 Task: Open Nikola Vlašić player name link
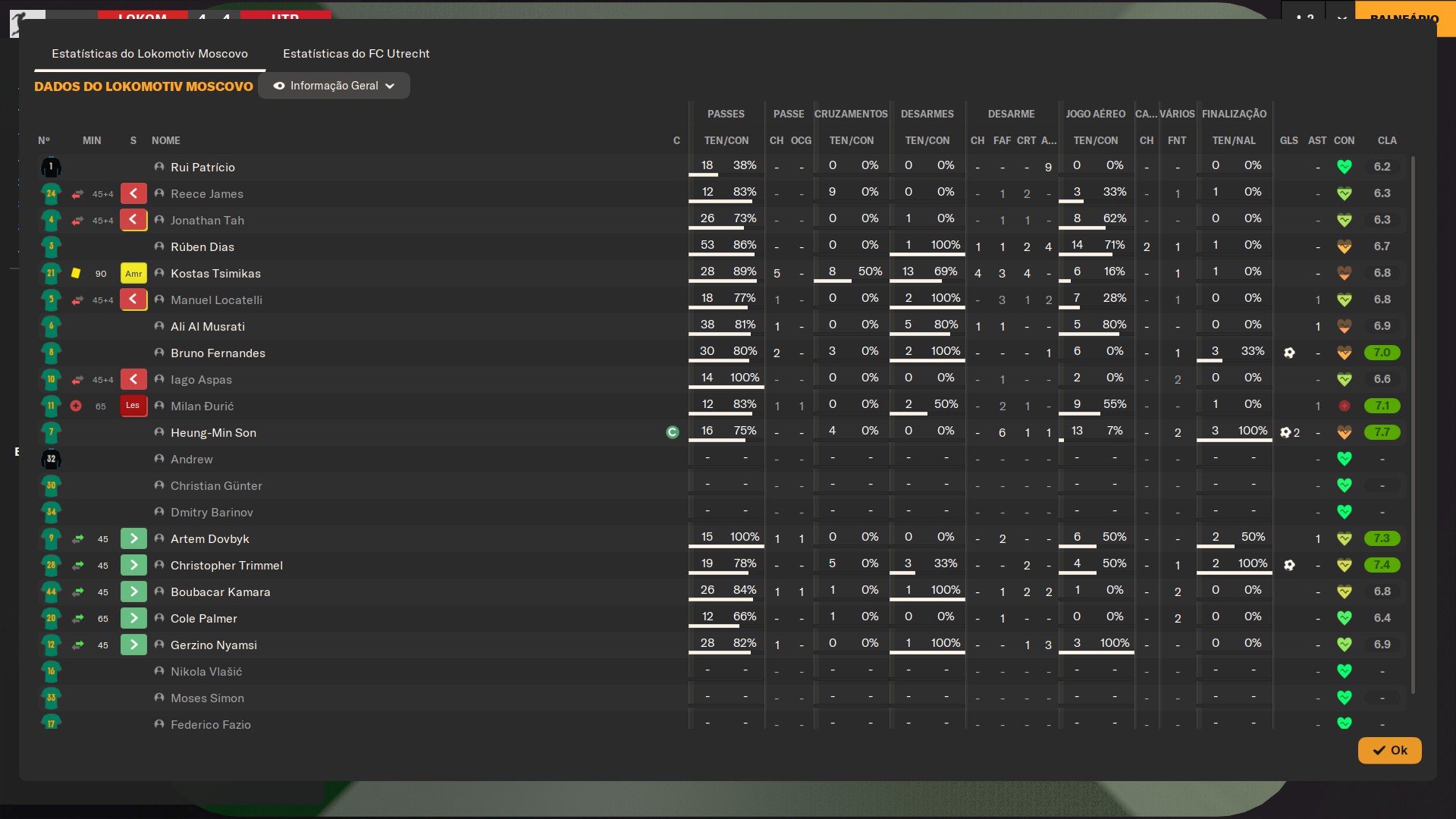tap(206, 671)
